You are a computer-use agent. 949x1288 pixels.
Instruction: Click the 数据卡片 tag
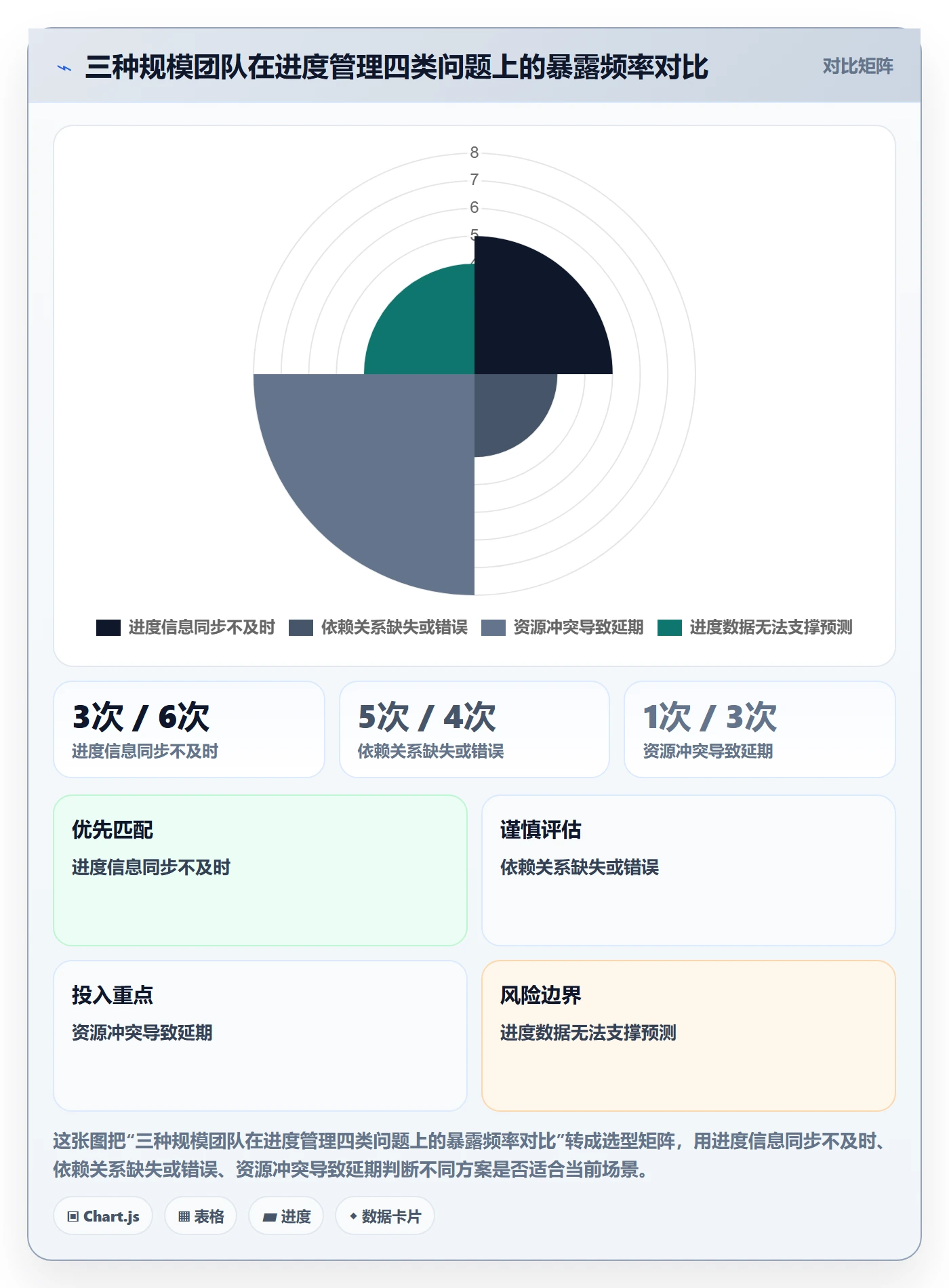[x=385, y=1216]
